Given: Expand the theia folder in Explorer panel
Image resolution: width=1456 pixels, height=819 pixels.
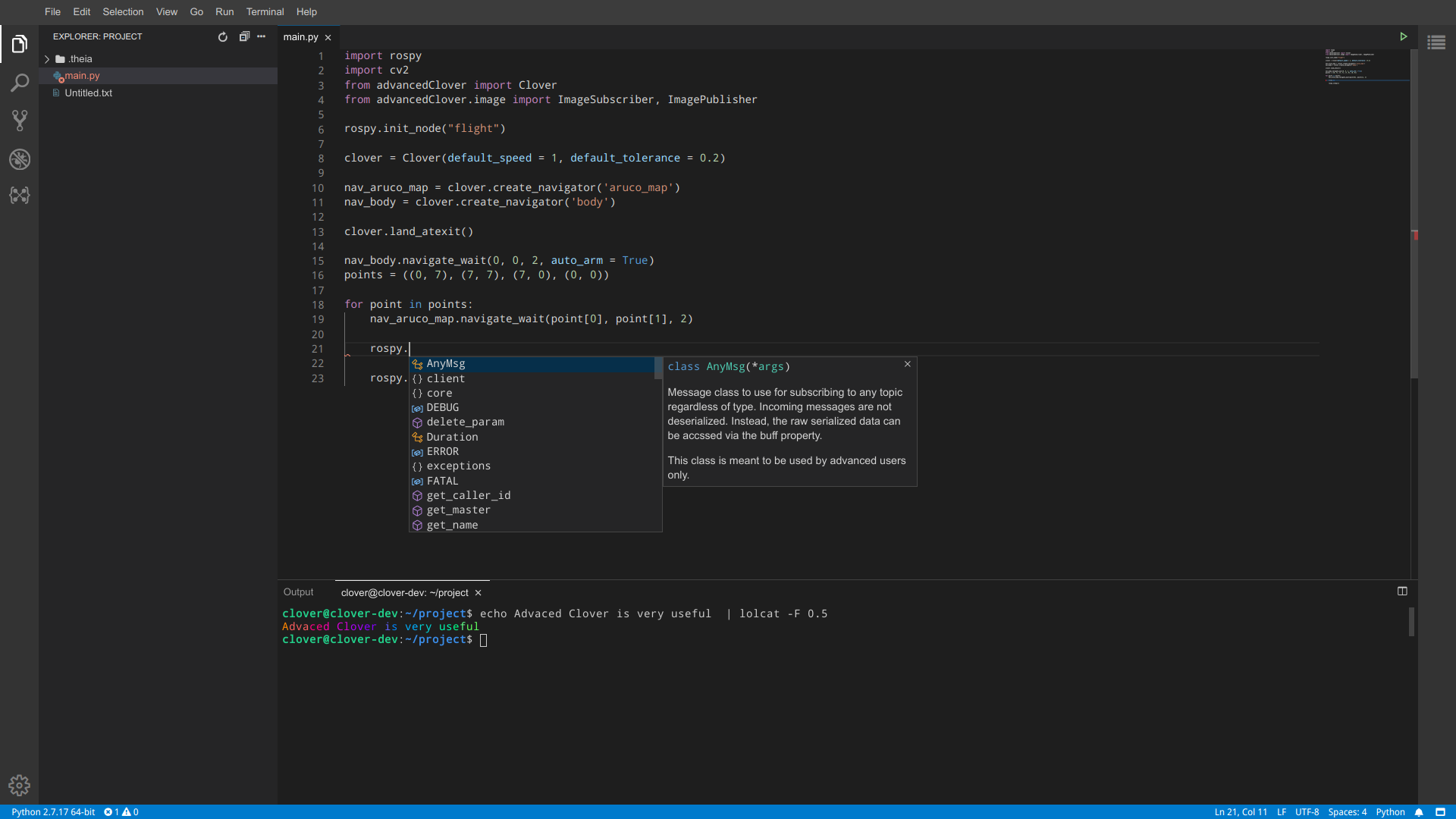Looking at the screenshot, I should tap(47, 58).
